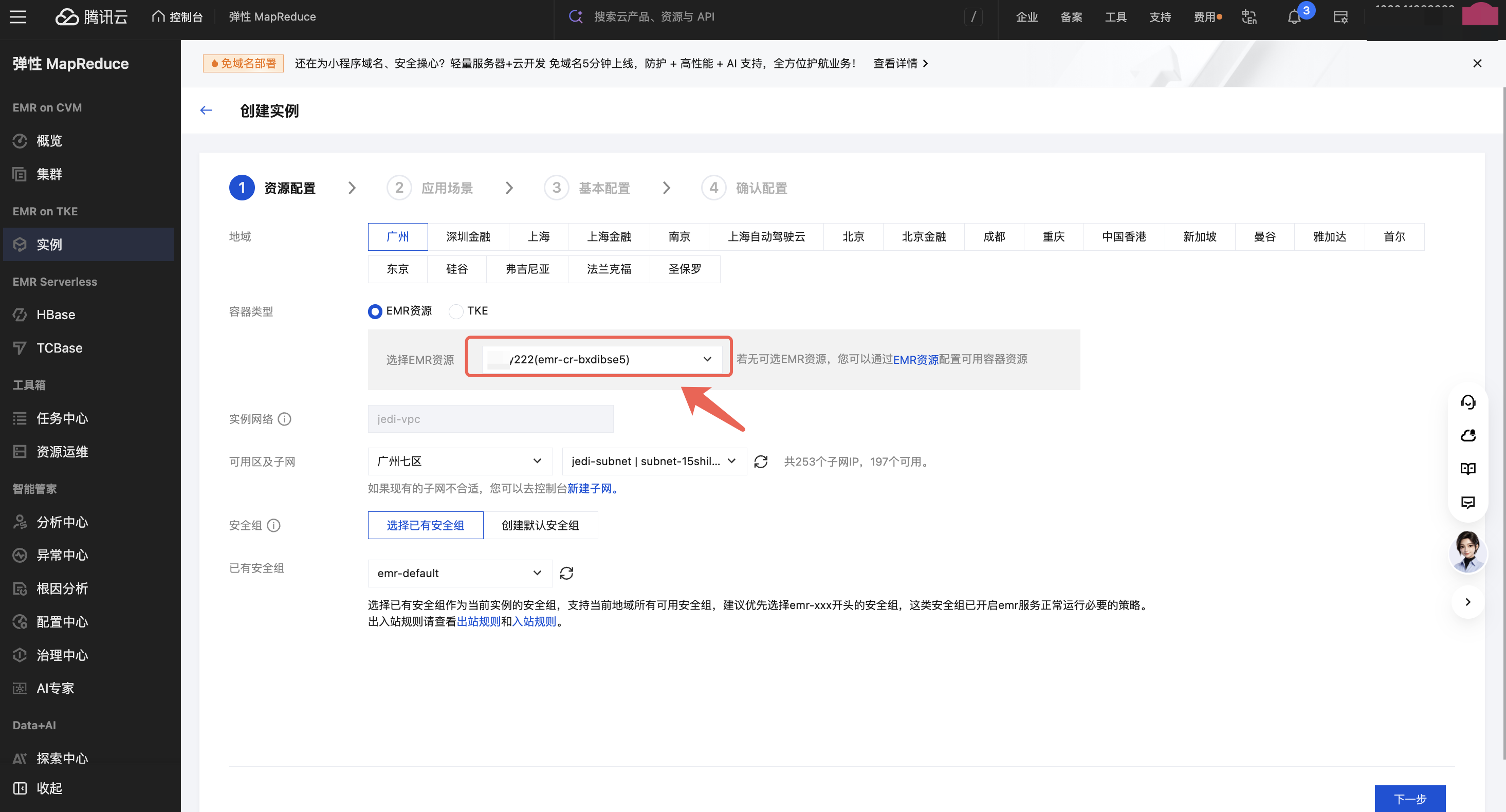Viewport: 1506px width, 812px height.
Task: Open TCBase in the sidebar
Action: point(88,348)
